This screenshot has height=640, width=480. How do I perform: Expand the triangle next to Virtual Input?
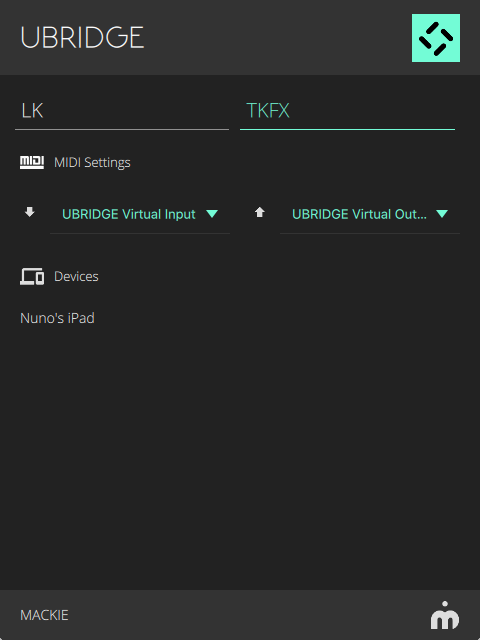click(212, 214)
